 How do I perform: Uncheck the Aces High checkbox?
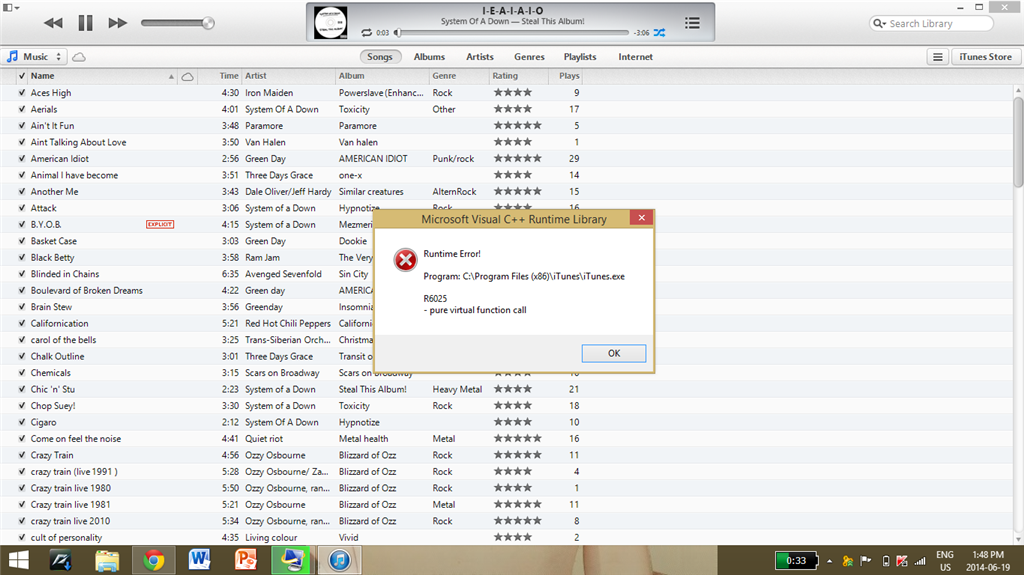click(22, 93)
